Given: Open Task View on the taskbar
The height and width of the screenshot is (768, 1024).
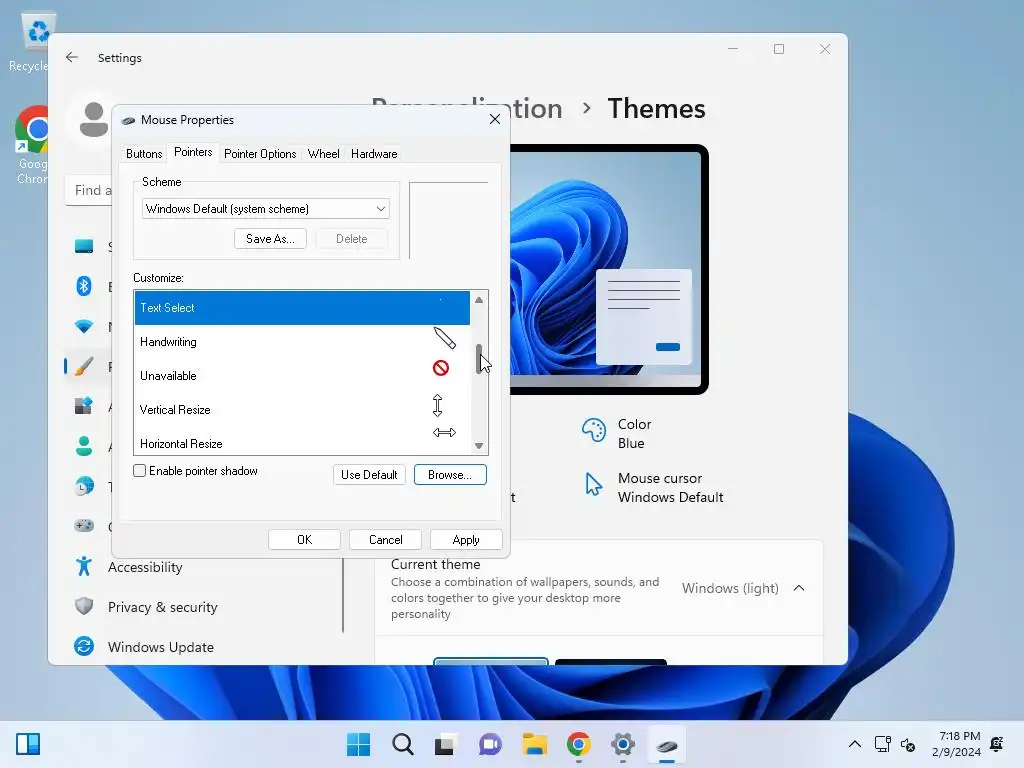Looking at the screenshot, I should pyautogui.click(x=445, y=744).
